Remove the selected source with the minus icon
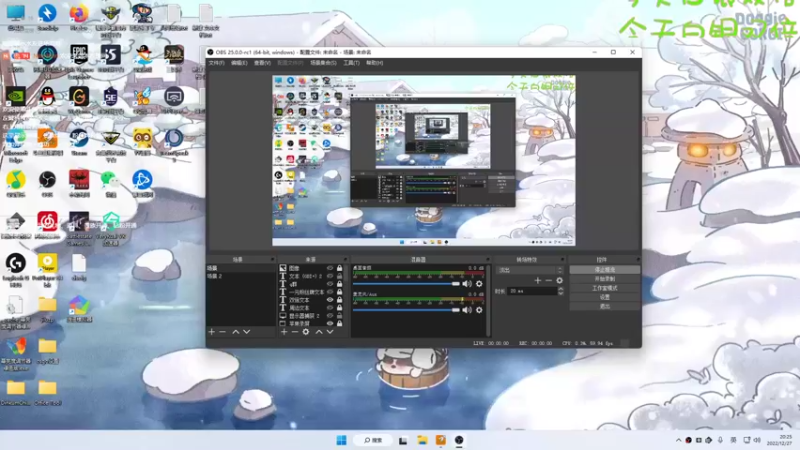The width and height of the screenshot is (800, 450). (x=294, y=332)
